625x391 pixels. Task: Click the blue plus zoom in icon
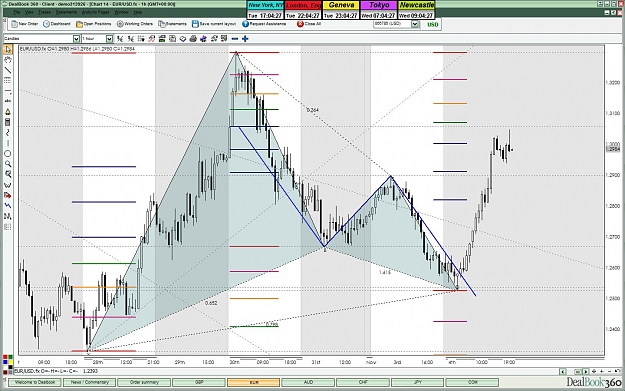245,39
